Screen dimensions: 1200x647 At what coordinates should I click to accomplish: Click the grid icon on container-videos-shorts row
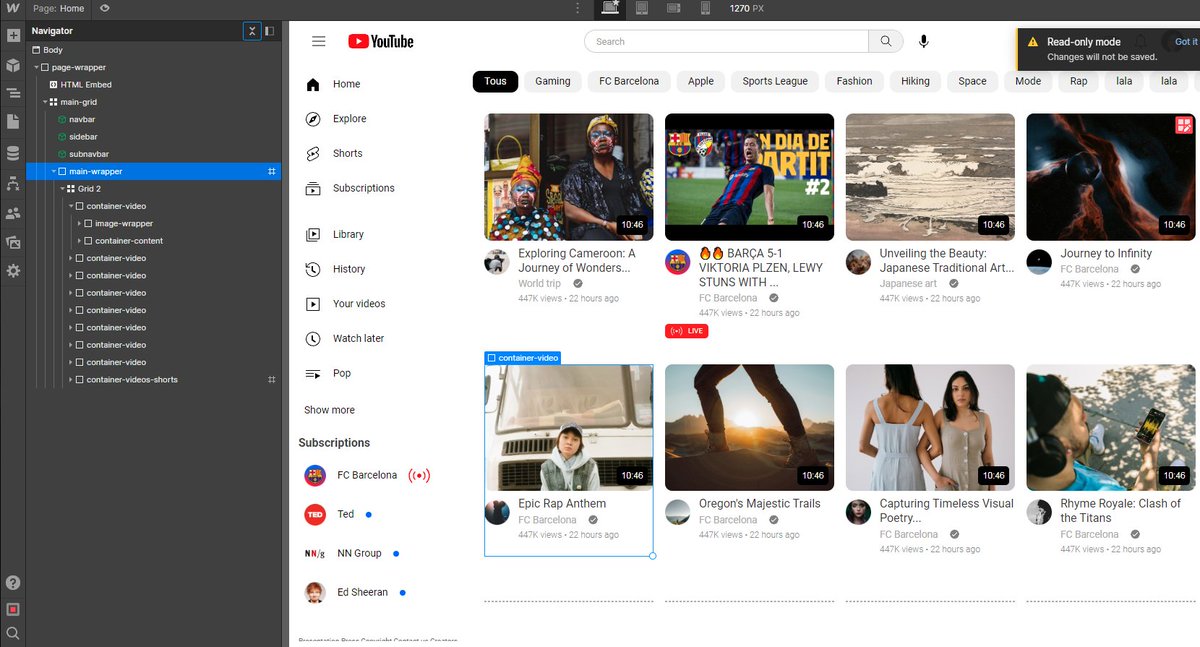pyautogui.click(x=271, y=379)
